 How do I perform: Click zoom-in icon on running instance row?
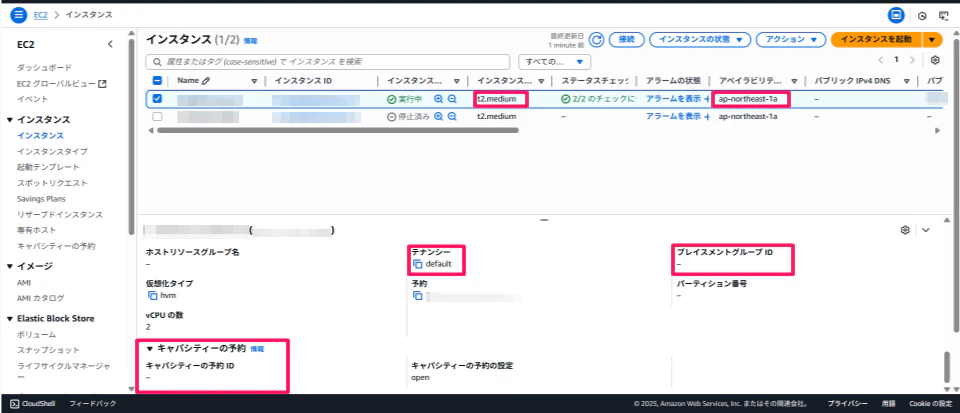(x=438, y=99)
